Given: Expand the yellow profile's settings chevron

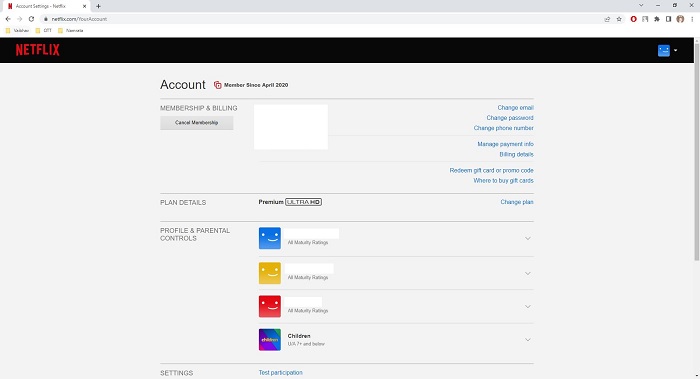Looking at the screenshot, I should click(x=528, y=273).
